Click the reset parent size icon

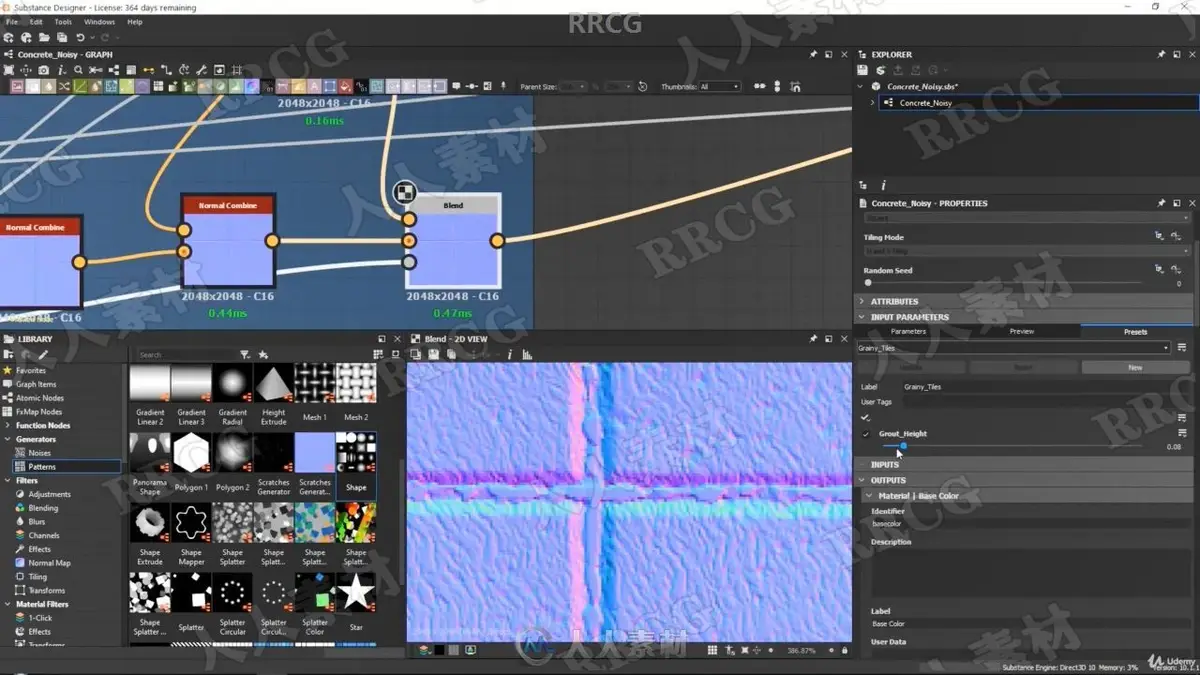[642, 87]
